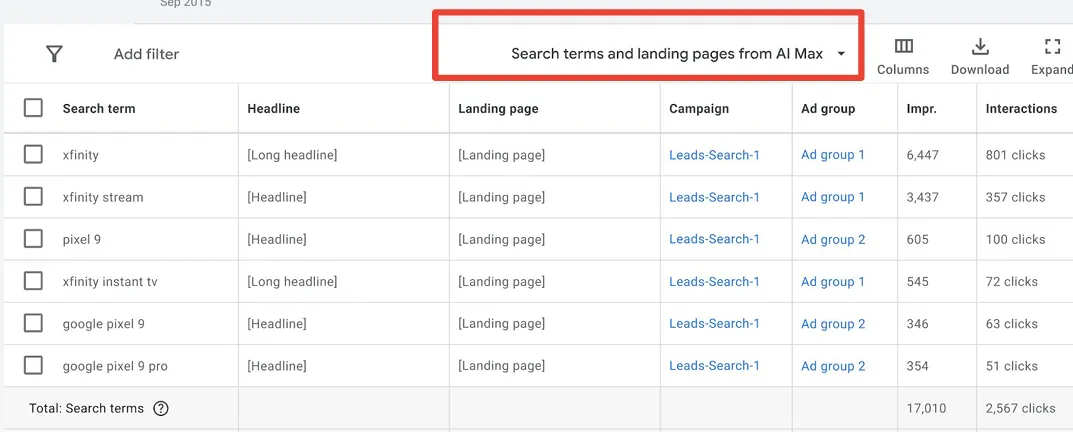Screen dimensions: 1073x432
Task: Check the google pixel 9 row checkbox
Action: [33, 323]
